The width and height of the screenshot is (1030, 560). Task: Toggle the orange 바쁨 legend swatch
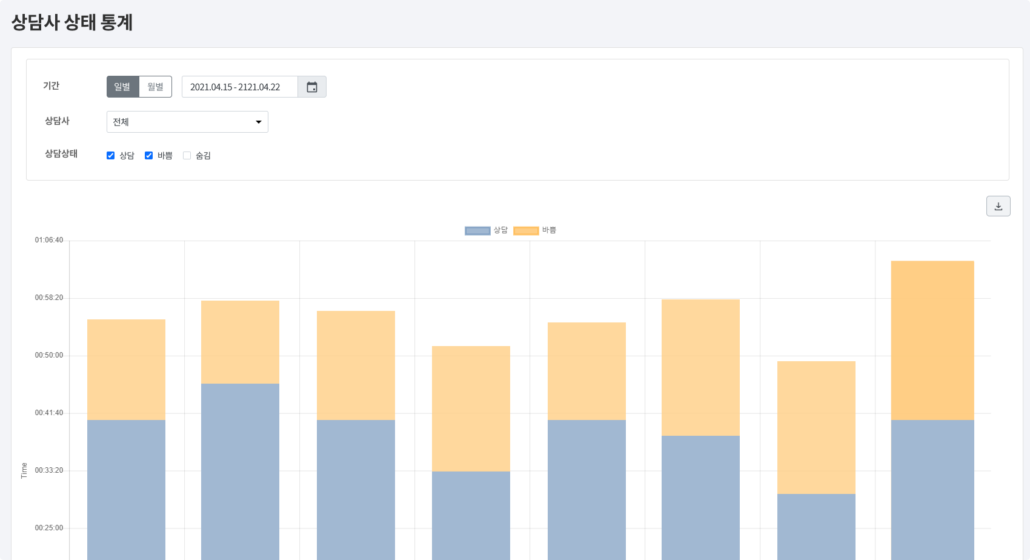click(x=526, y=231)
